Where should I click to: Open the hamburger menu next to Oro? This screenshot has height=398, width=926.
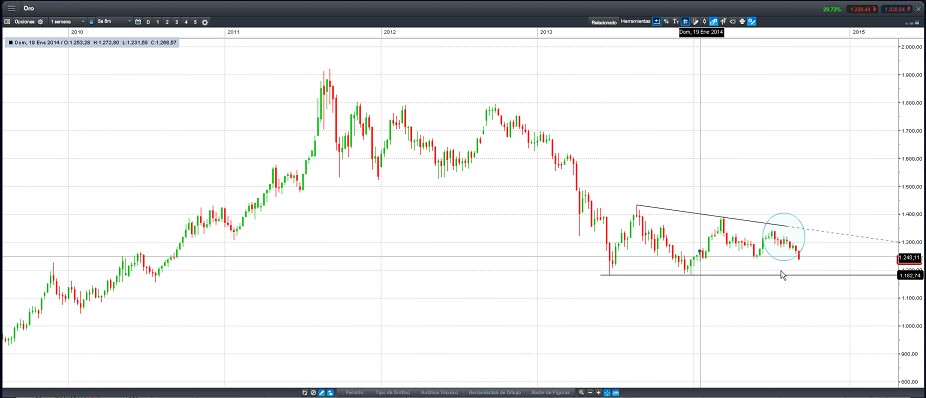(x=11, y=8)
